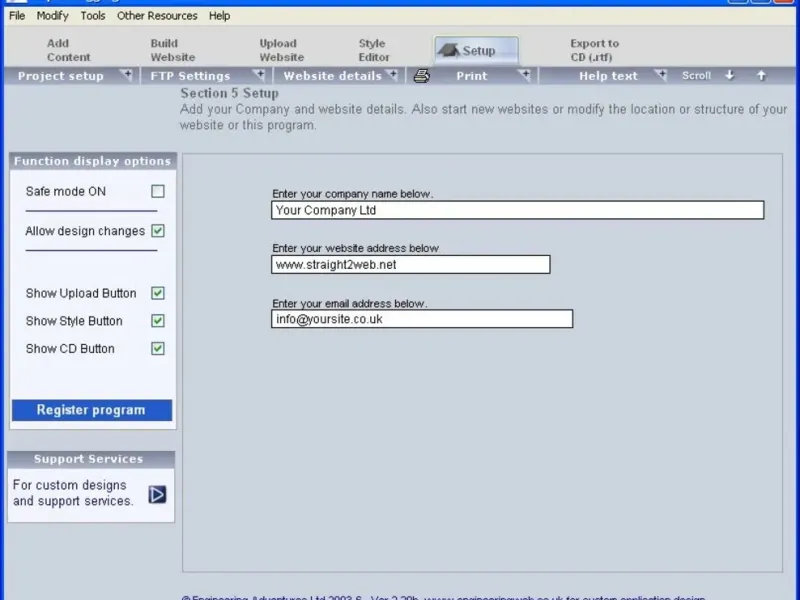Switch to the Upload Website section
Viewport: 800px width, 600px height.
[x=282, y=50]
